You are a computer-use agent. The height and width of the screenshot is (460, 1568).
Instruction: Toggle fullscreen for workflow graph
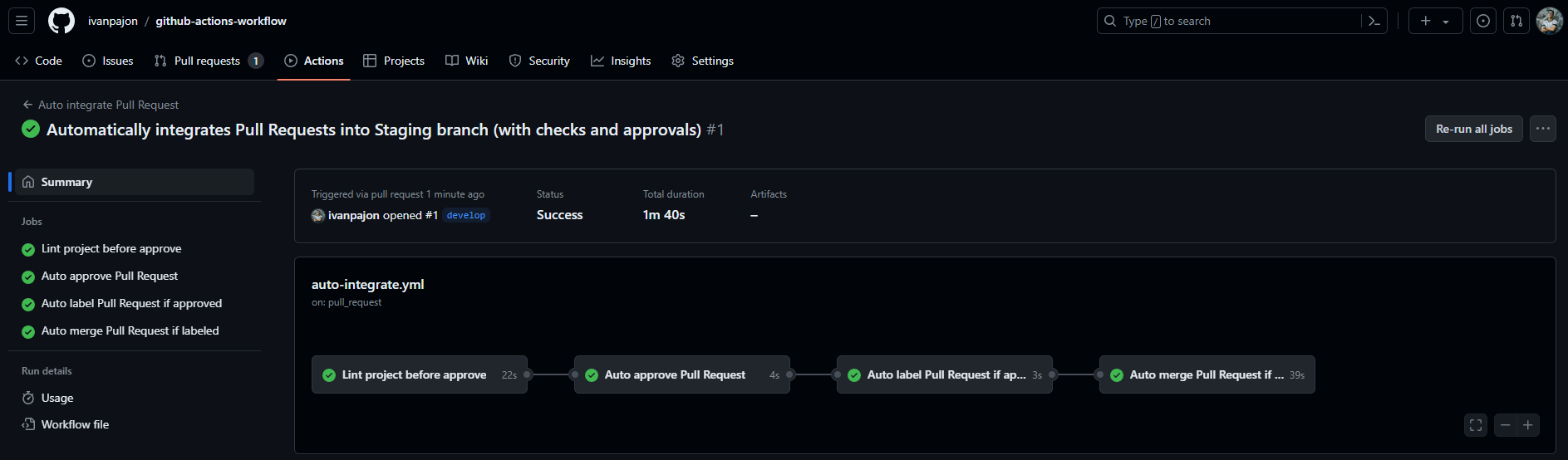pyautogui.click(x=1476, y=425)
